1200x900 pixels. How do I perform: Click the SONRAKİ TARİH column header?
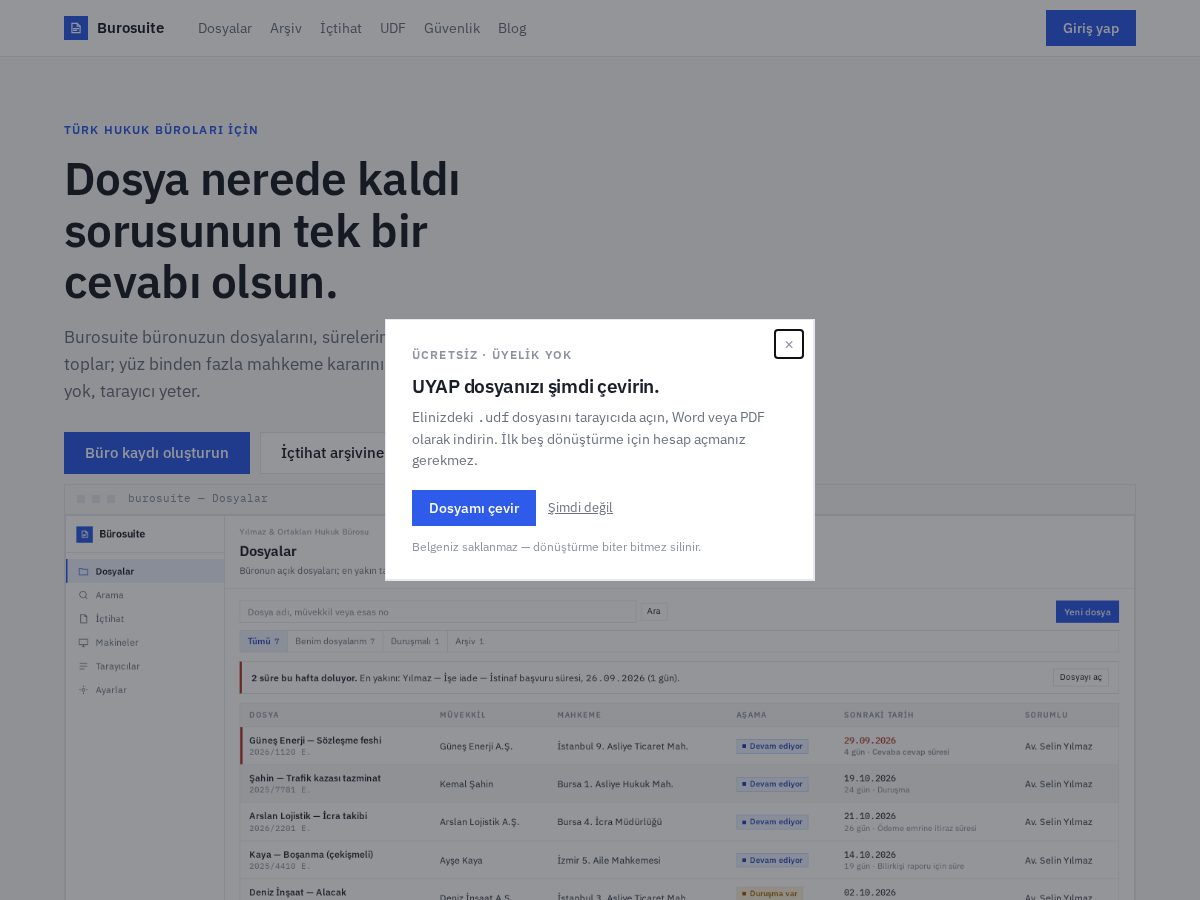(879, 715)
